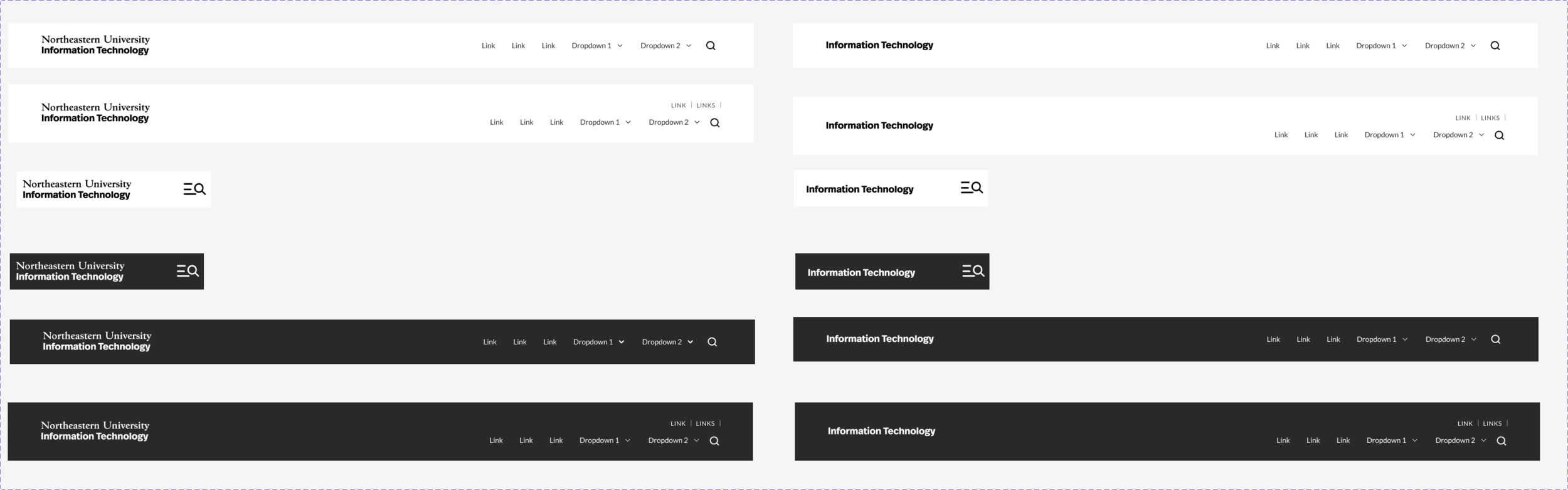The width and height of the screenshot is (1568, 490).
Task: Expand Dropdown 1 in dark Northeastern header with utility links
Action: [x=605, y=440]
